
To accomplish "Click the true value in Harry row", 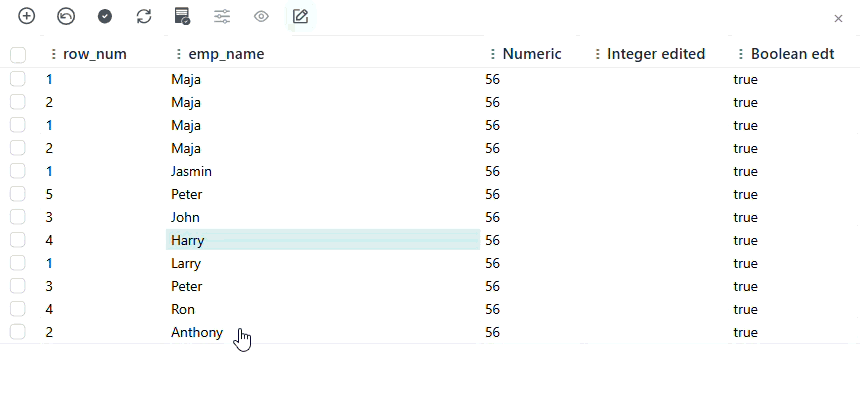I will click(745, 240).
